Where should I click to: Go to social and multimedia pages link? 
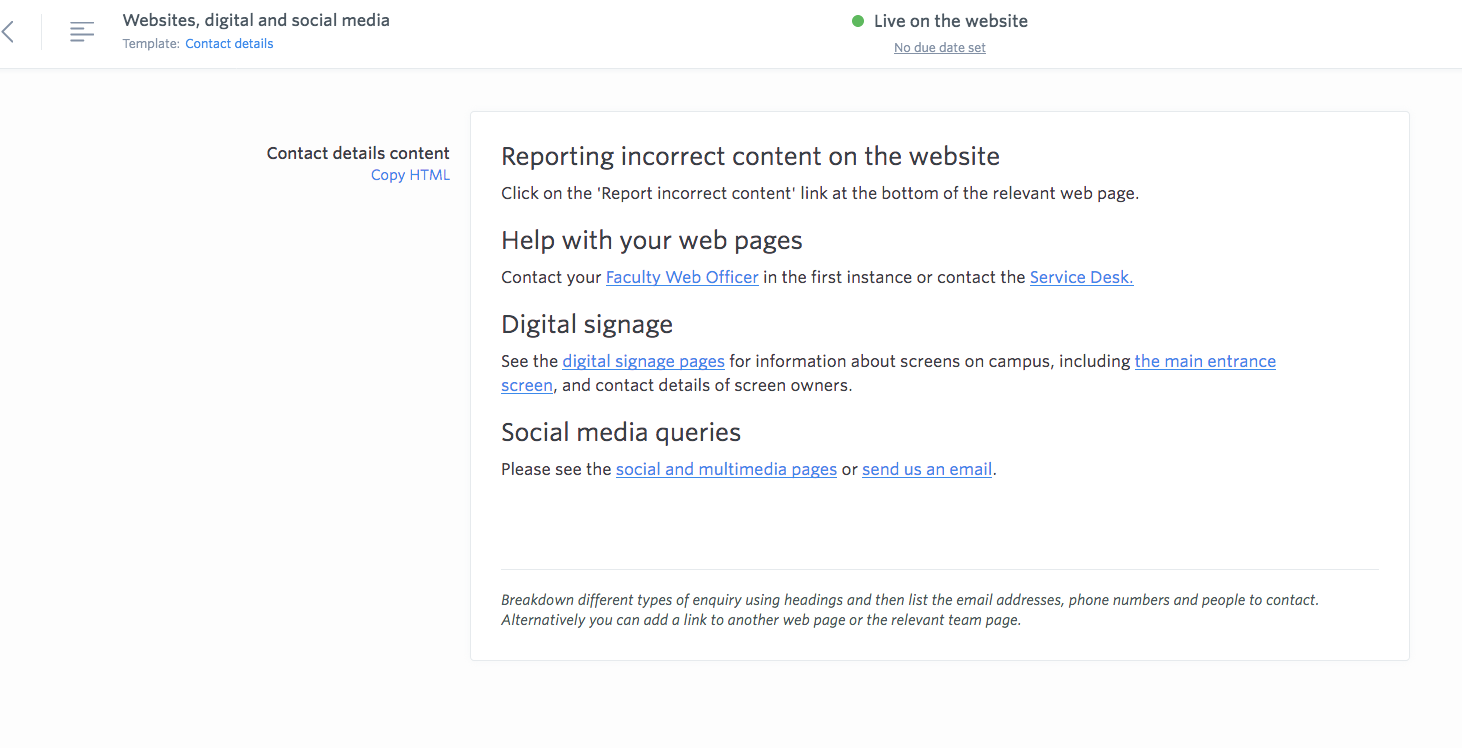726,469
